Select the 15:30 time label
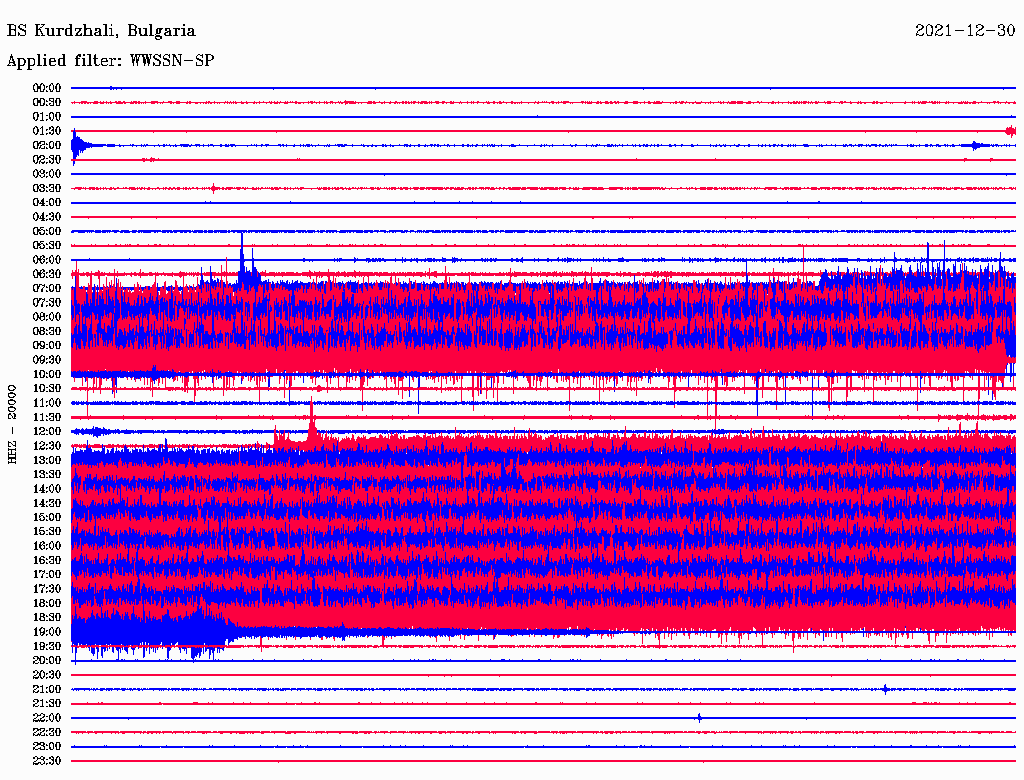1024x780 pixels. coord(47,532)
